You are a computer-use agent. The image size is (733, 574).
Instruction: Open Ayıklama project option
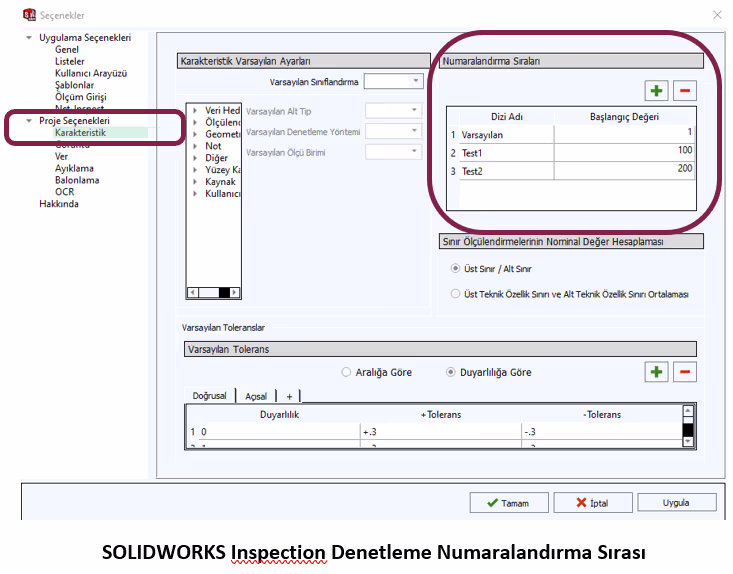(74, 168)
